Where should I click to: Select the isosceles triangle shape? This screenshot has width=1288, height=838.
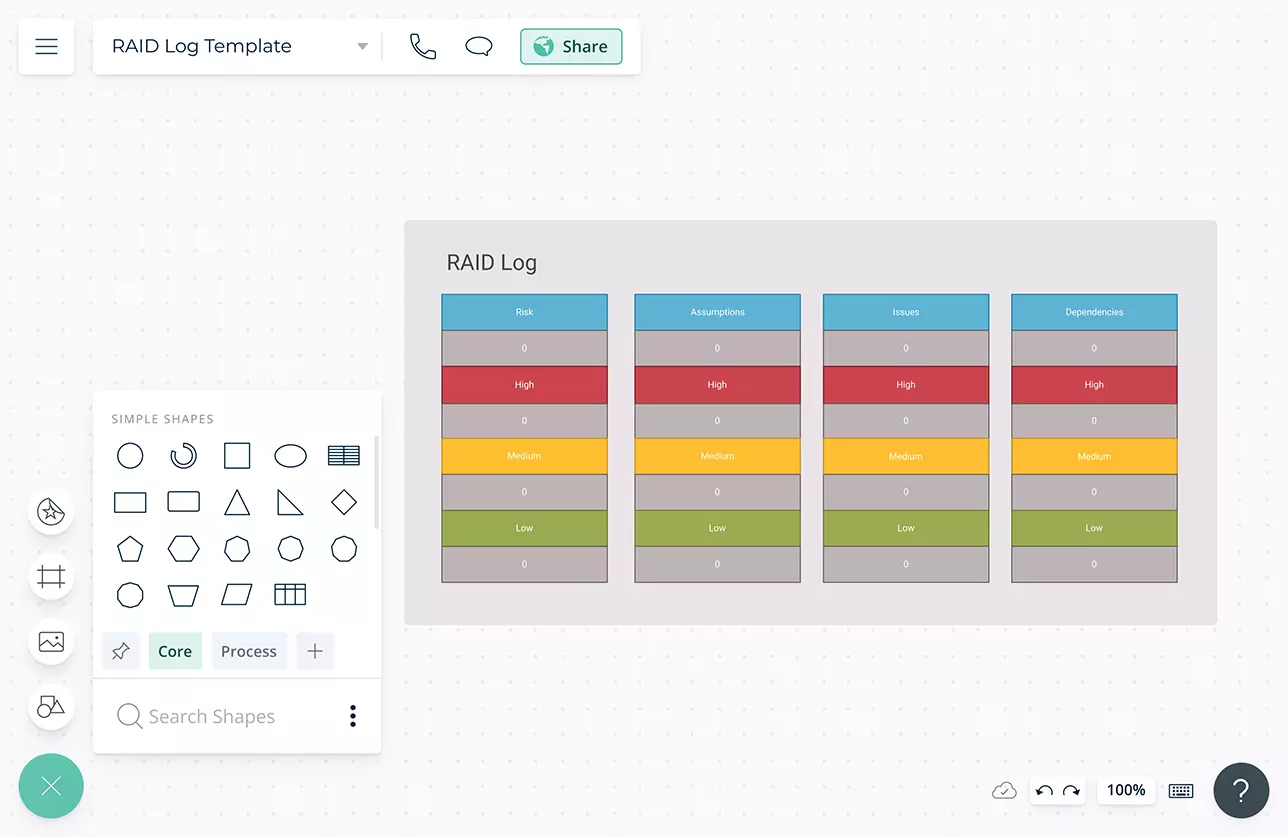tap(237, 502)
